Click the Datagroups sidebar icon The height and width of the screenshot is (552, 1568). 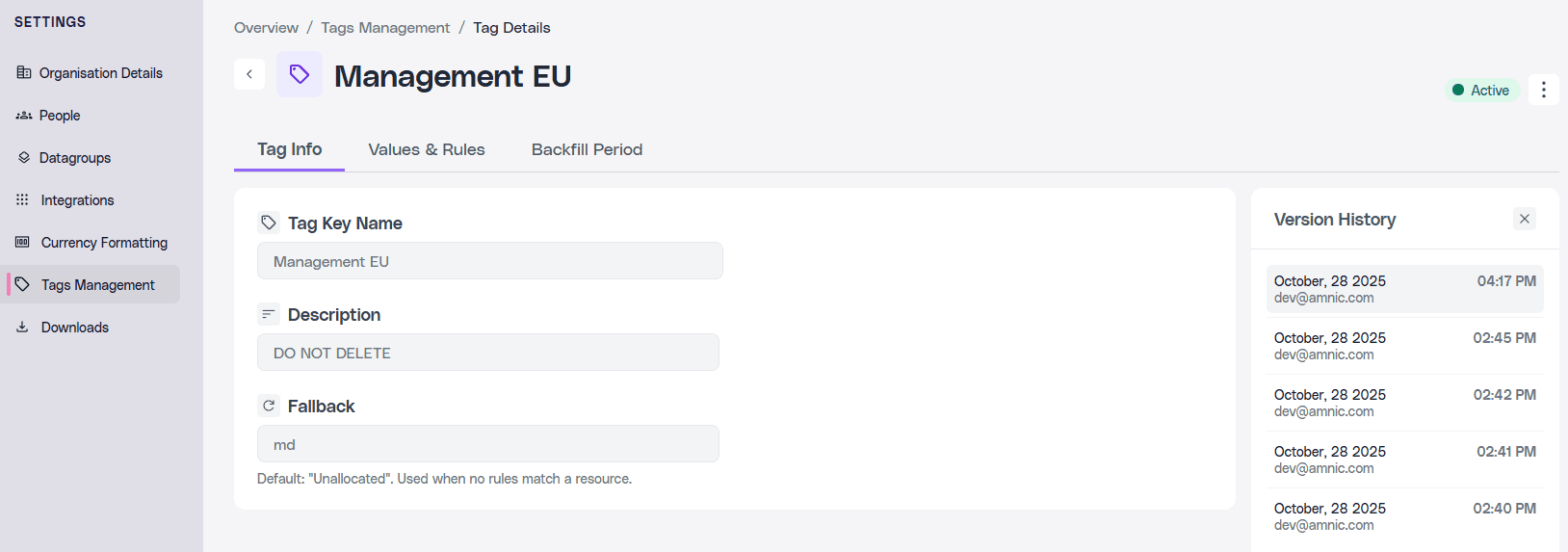click(24, 158)
